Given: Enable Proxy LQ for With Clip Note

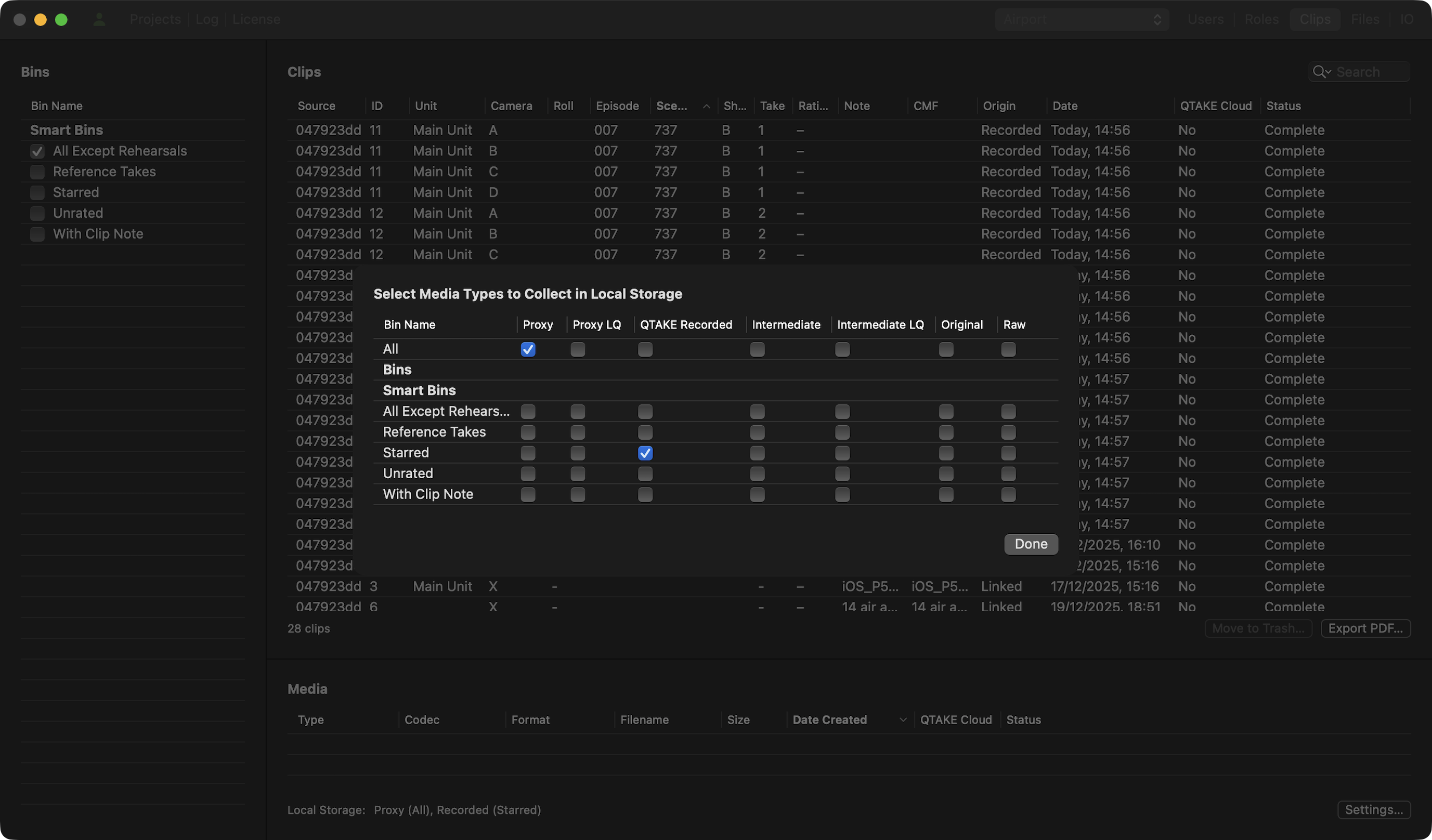Looking at the screenshot, I should [x=578, y=495].
